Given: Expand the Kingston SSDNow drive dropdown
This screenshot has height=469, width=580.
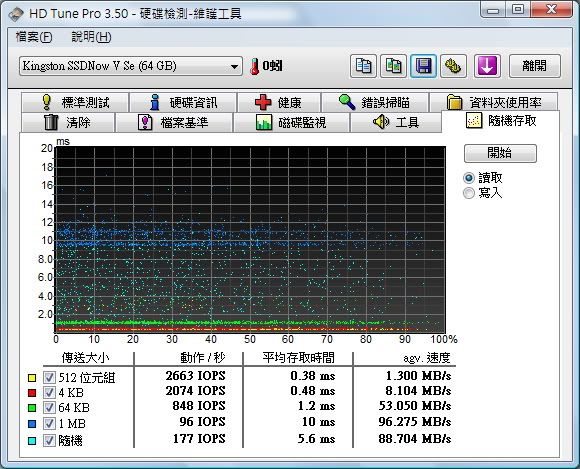Looking at the screenshot, I should tap(131, 66).
